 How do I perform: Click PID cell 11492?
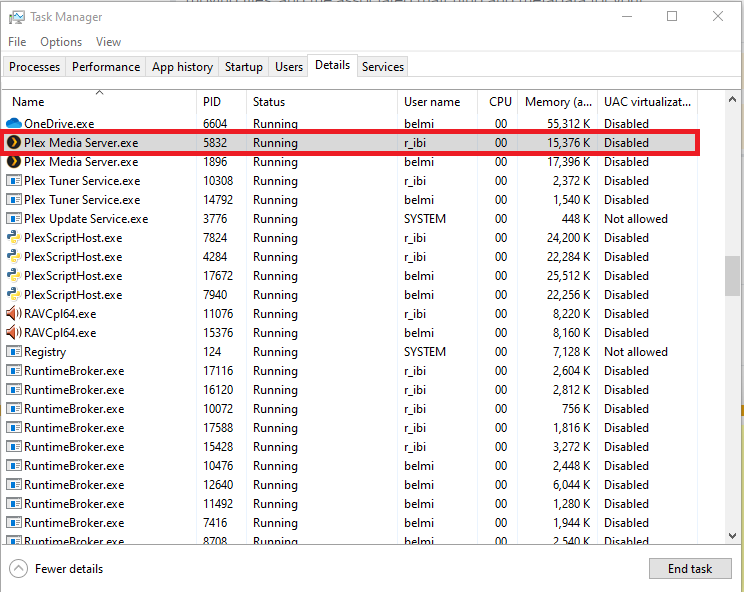pyautogui.click(x=218, y=503)
